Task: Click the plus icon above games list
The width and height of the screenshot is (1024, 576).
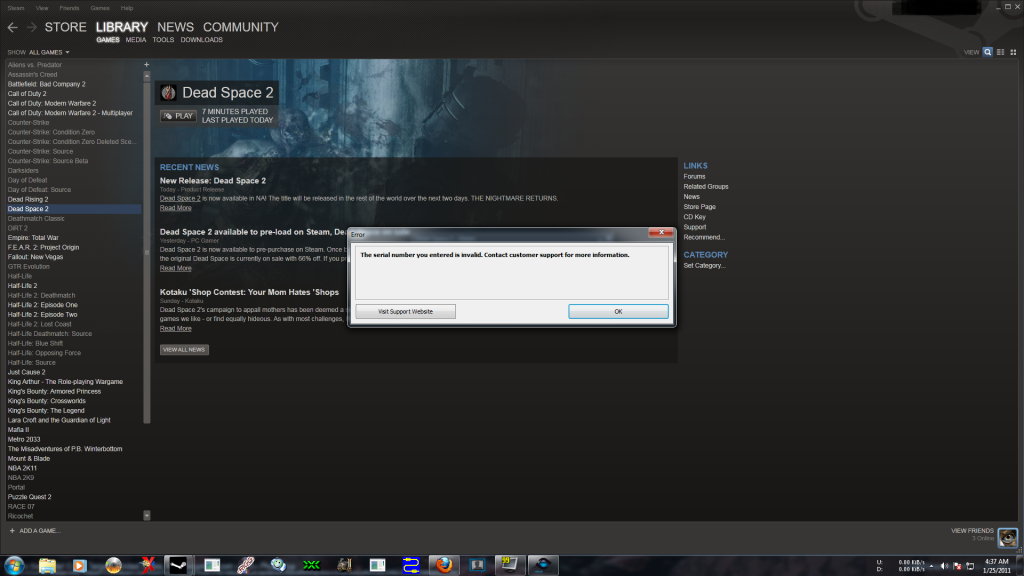Action: 146,65
